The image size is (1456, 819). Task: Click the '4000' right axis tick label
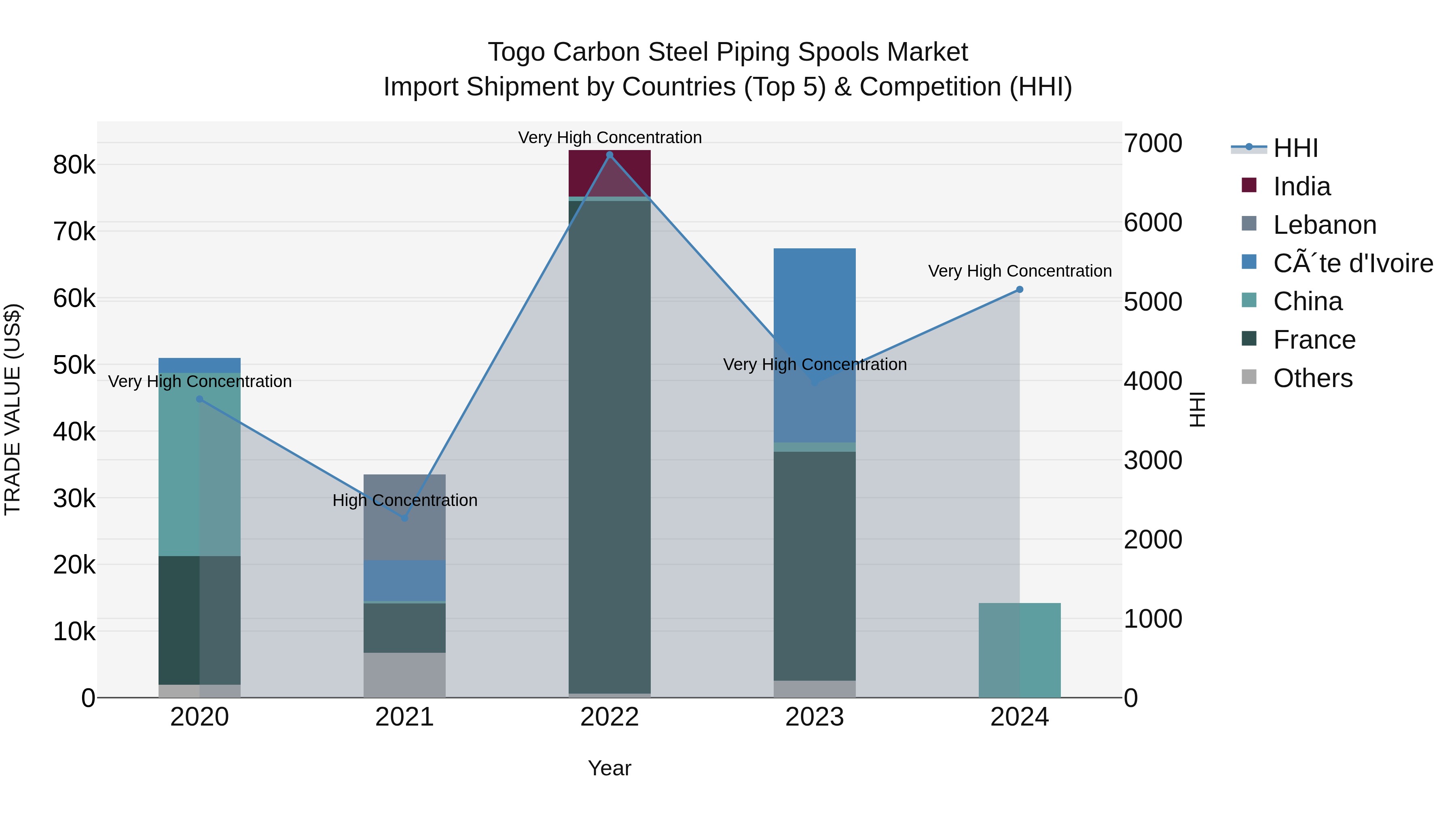point(1153,381)
